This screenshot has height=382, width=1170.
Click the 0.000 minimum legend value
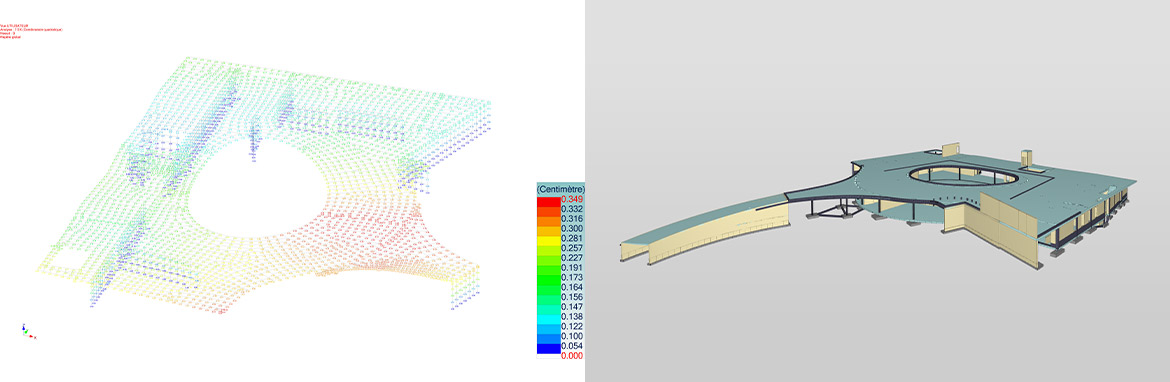571,356
